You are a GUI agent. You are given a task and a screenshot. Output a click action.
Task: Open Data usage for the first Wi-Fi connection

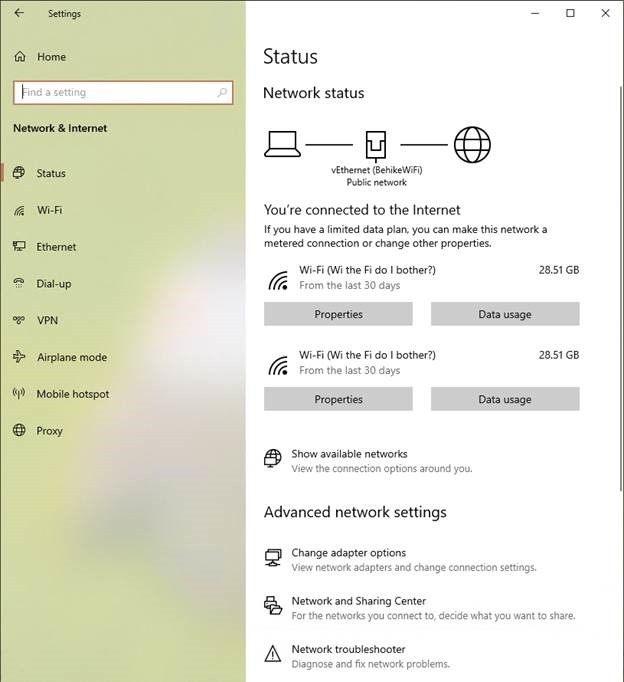(504, 314)
